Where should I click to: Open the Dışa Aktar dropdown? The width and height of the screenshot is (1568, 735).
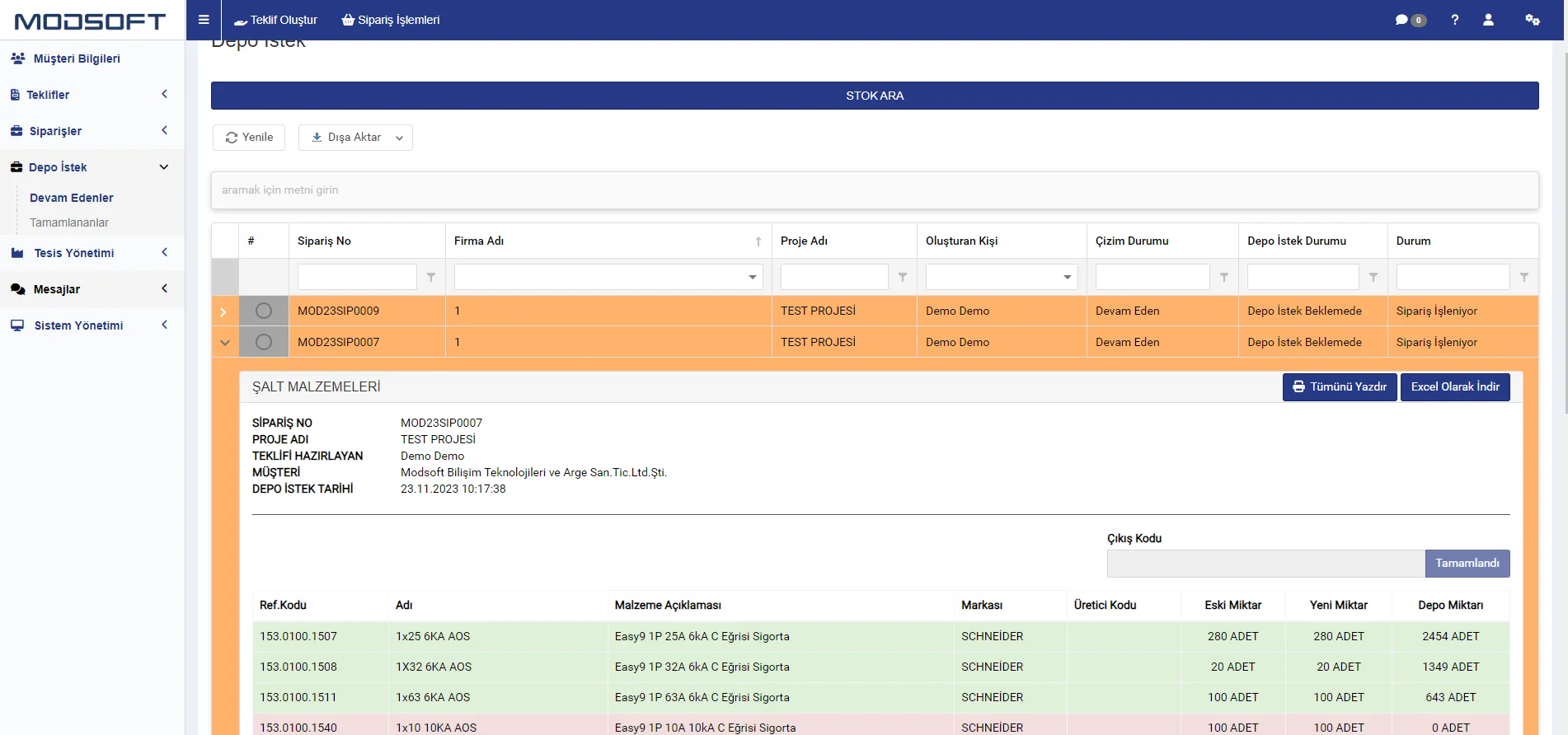[x=355, y=138]
